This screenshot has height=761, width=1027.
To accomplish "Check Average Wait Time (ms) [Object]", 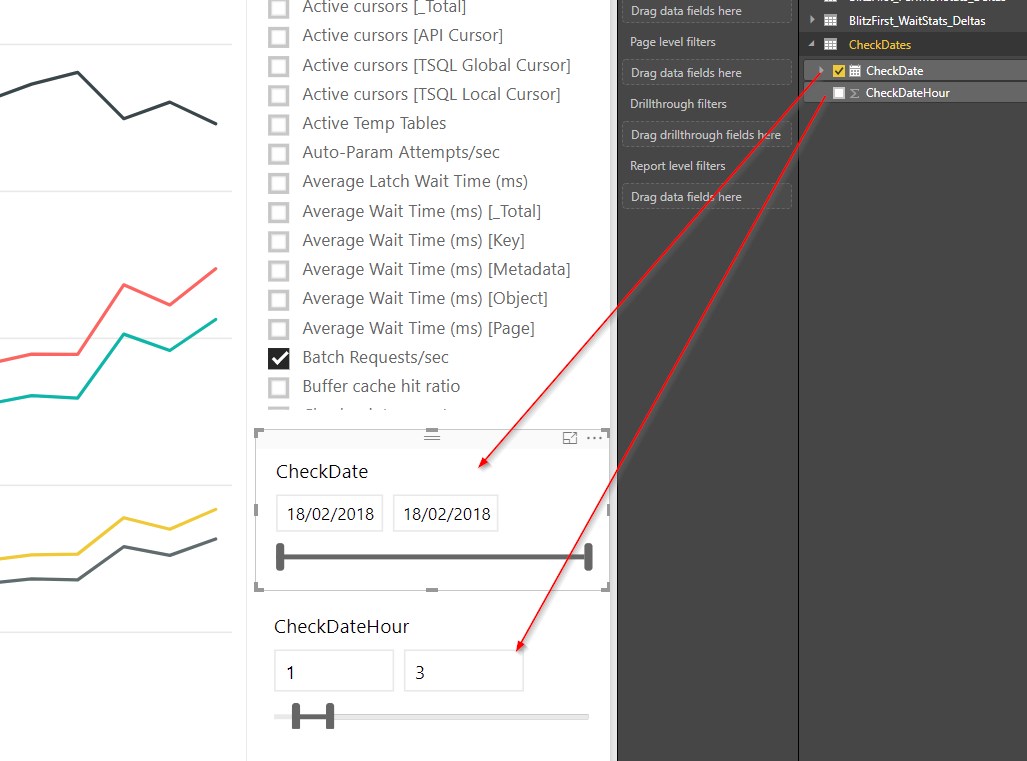I will coord(279,299).
